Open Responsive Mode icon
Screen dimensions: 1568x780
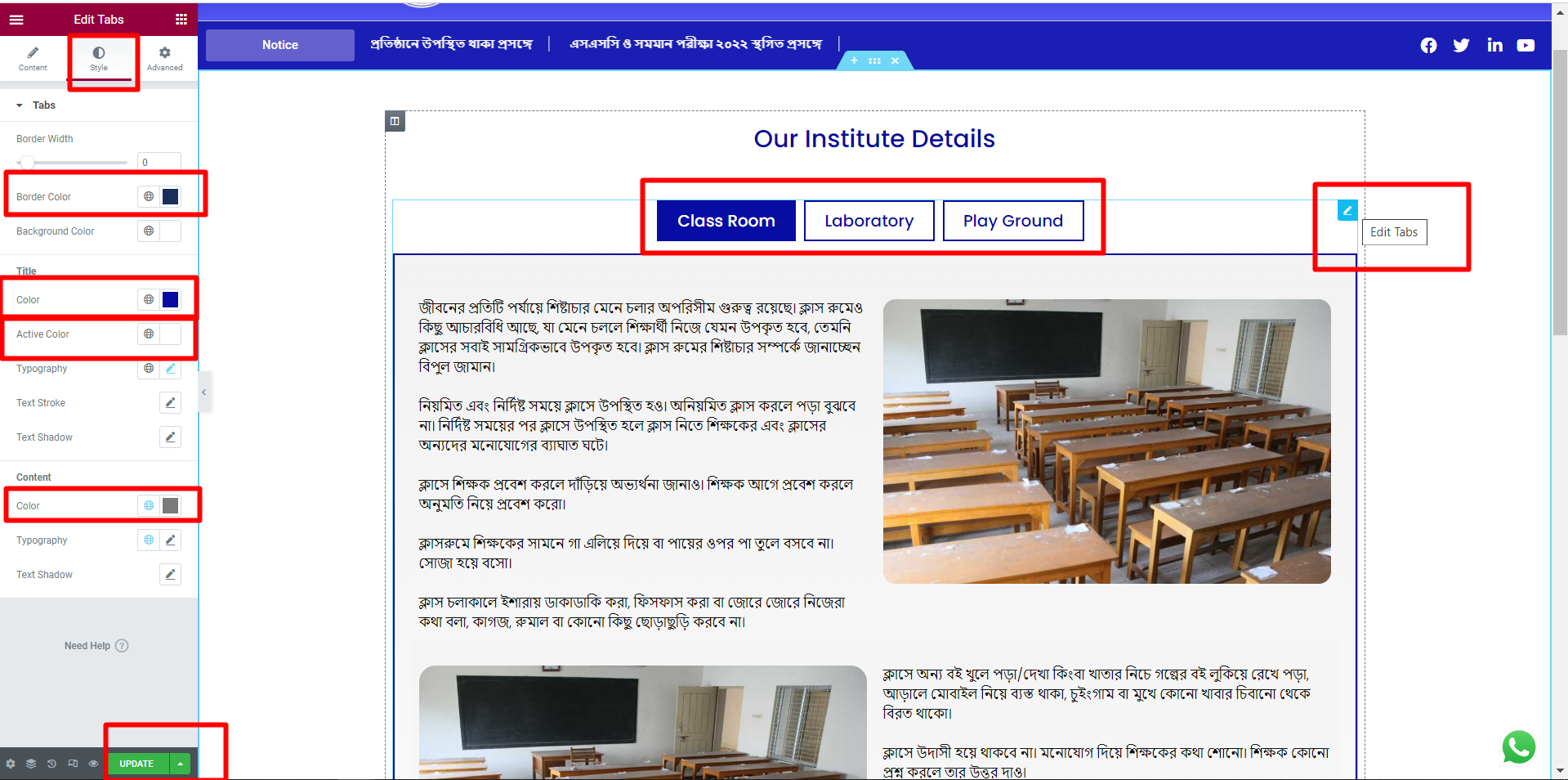(73, 764)
